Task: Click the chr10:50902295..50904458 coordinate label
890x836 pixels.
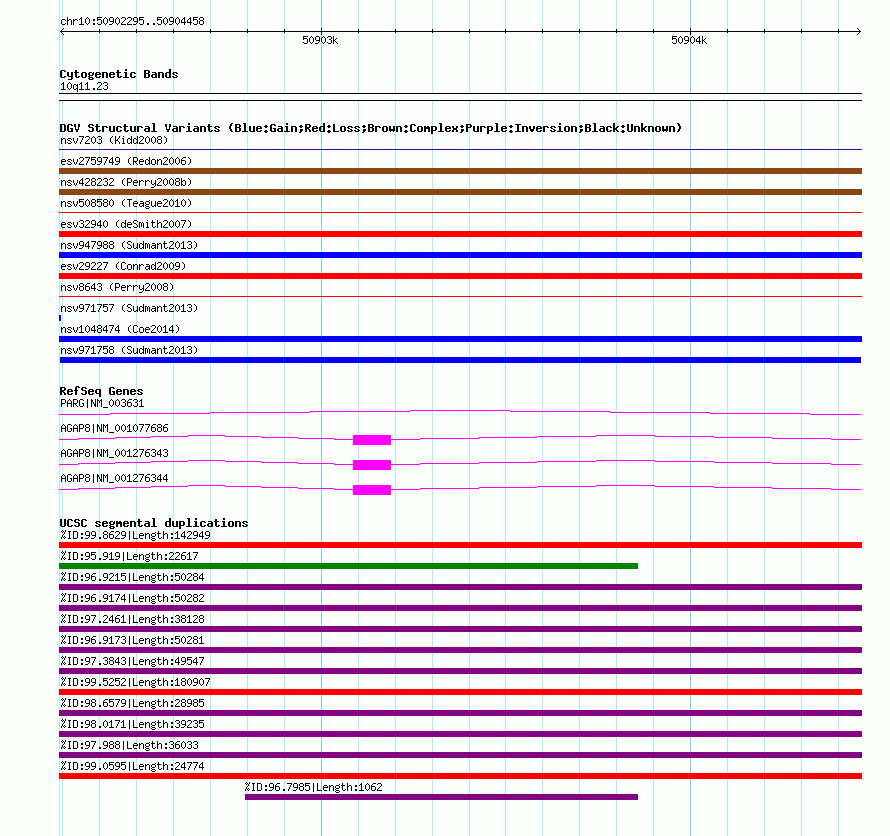Action: [x=132, y=22]
